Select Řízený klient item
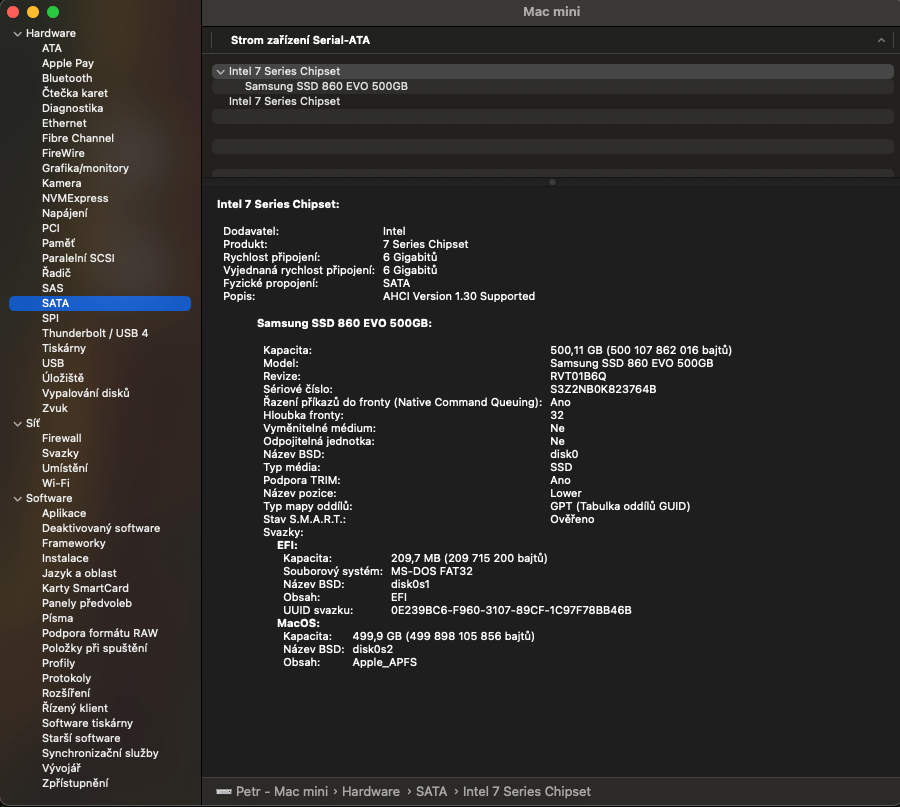The width and height of the screenshot is (900, 807). click(75, 708)
